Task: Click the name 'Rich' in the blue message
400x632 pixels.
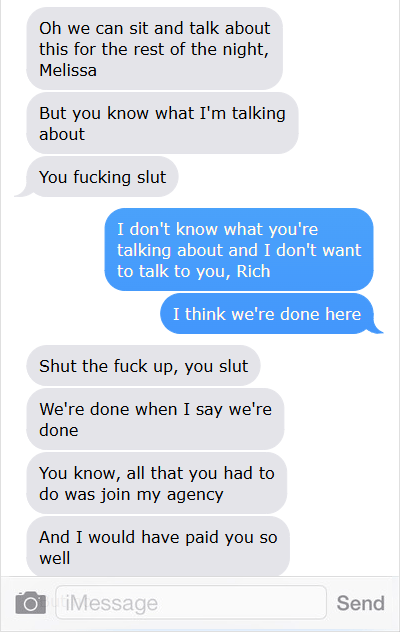Action: pyautogui.click(x=253, y=271)
